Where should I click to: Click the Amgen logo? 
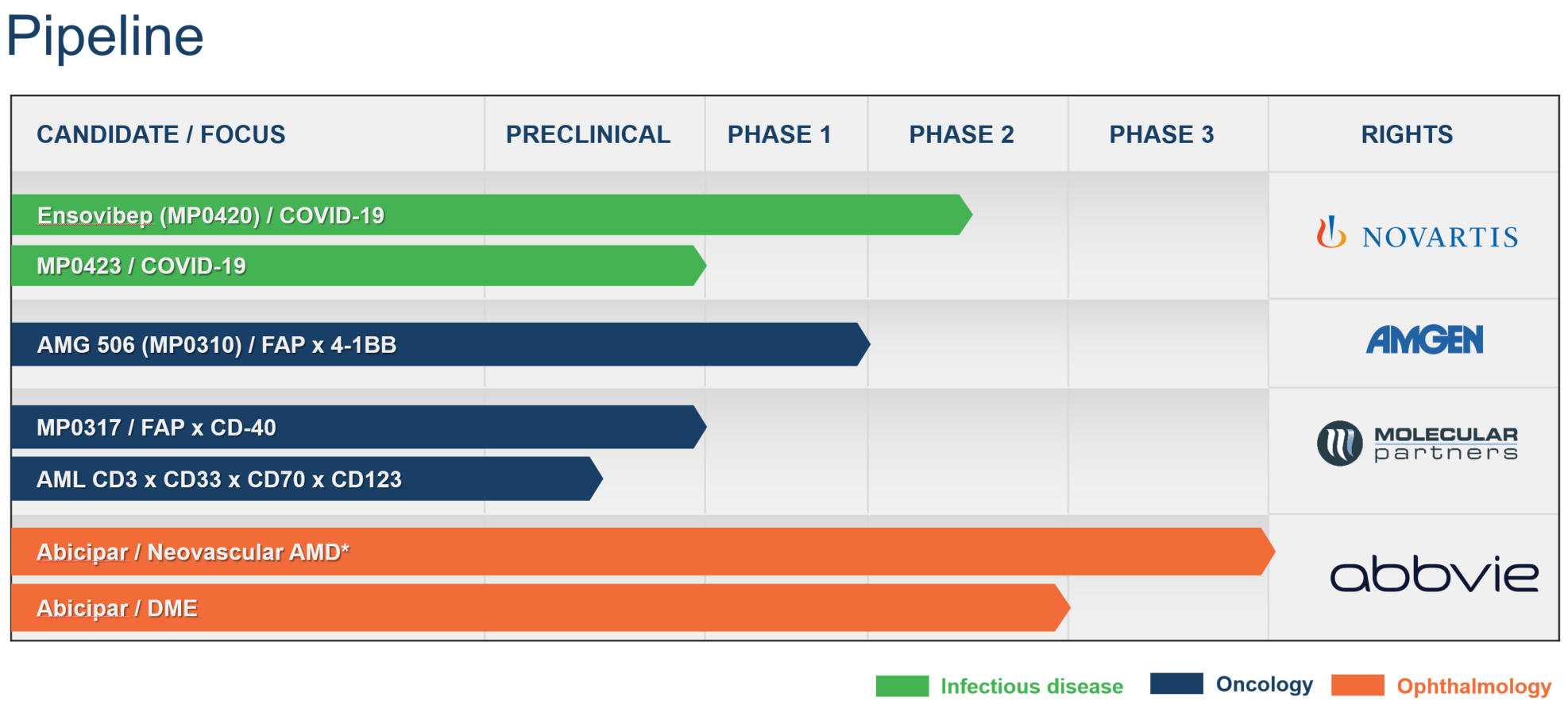point(1424,340)
